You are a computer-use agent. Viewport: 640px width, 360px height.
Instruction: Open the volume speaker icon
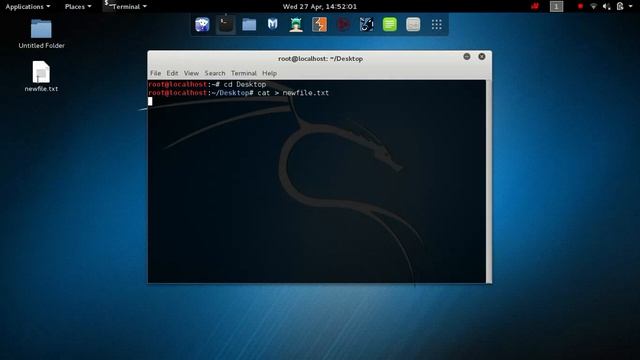[607, 6]
